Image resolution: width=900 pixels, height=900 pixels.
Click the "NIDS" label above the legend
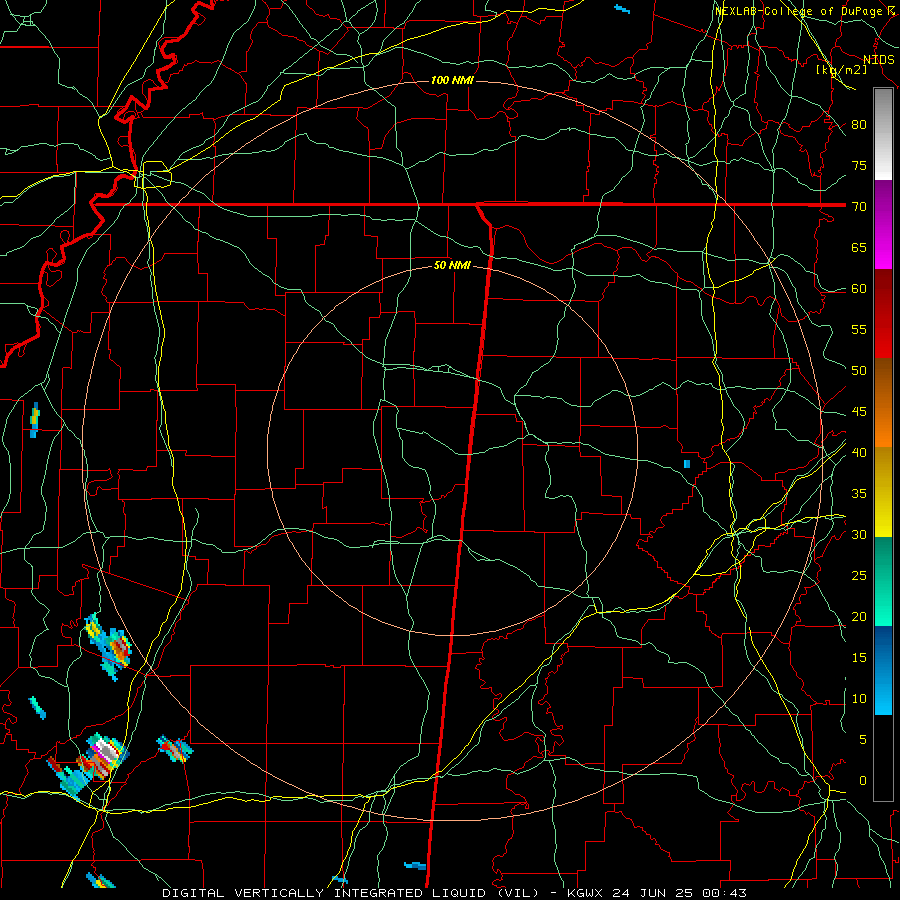pyautogui.click(x=879, y=60)
